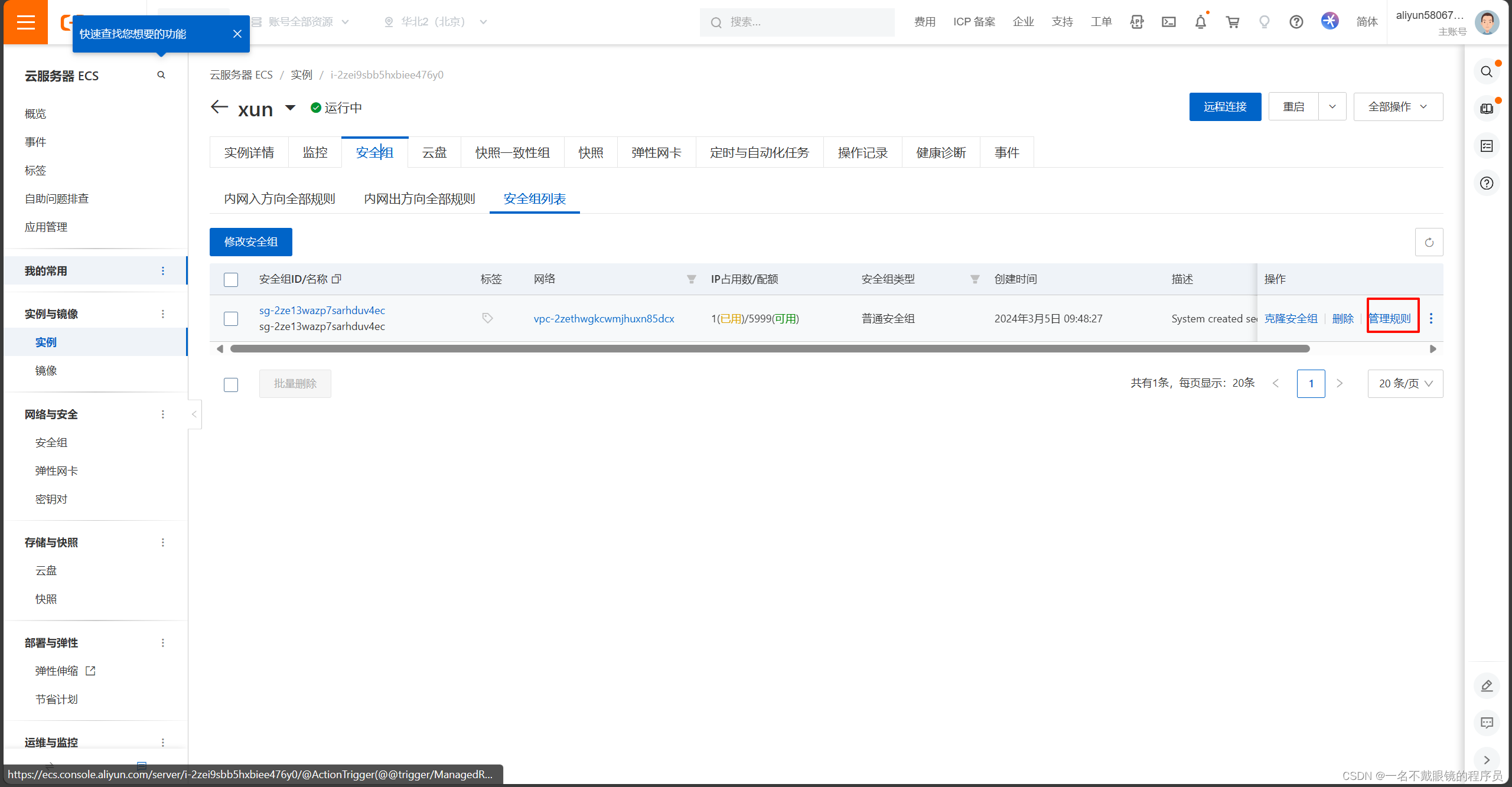Go back using the arrow beside xun

click(219, 107)
